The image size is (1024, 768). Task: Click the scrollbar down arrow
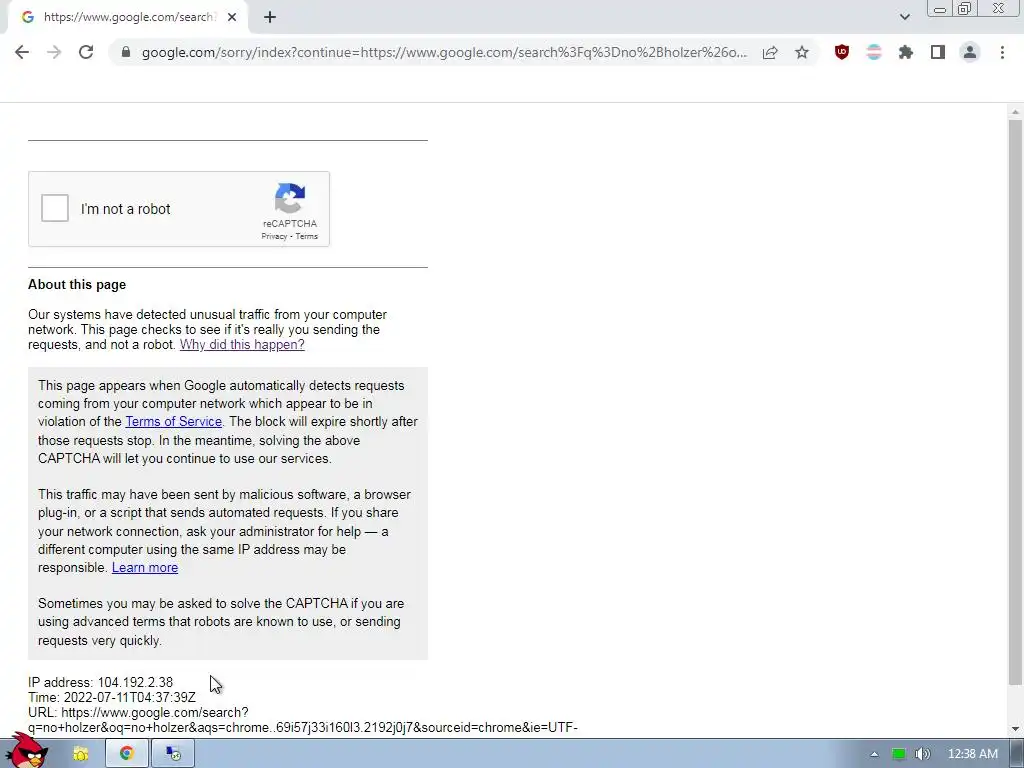click(1015, 729)
